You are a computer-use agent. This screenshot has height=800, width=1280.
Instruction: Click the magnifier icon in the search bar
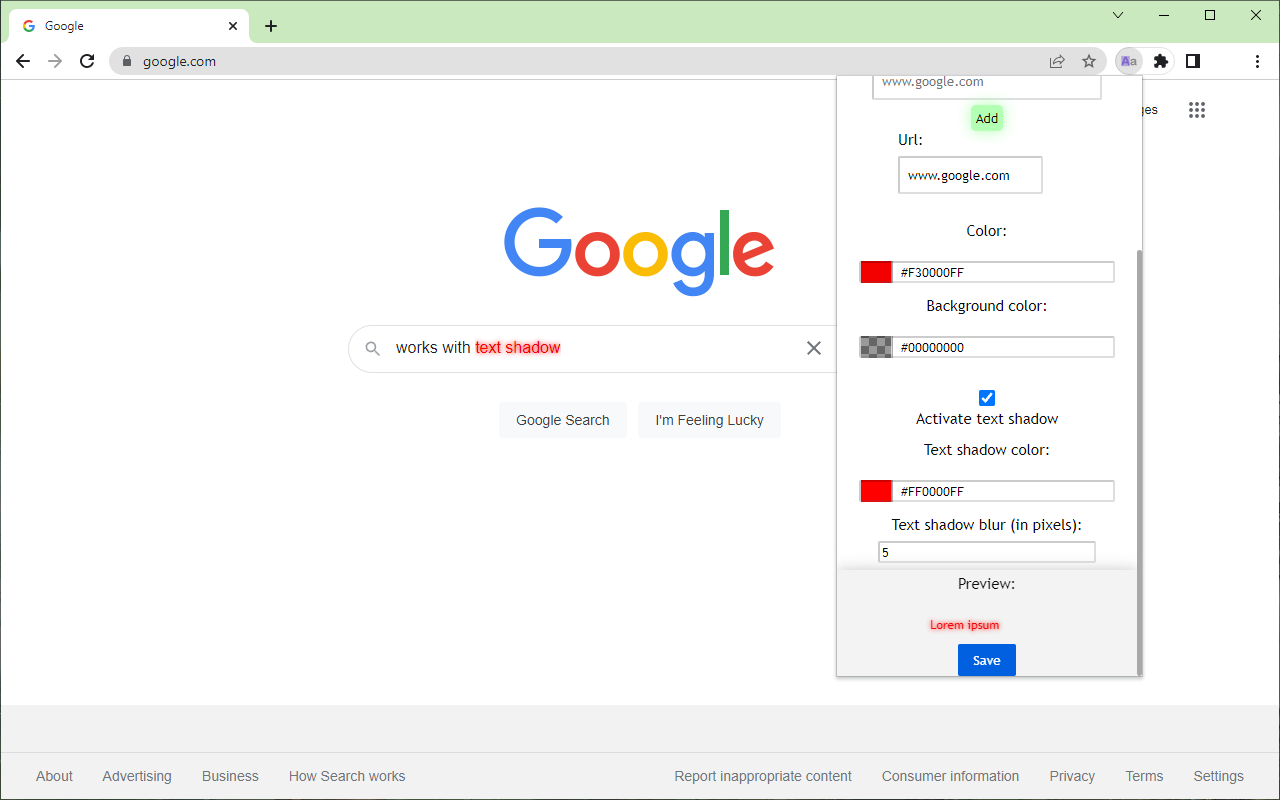[x=372, y=348]
